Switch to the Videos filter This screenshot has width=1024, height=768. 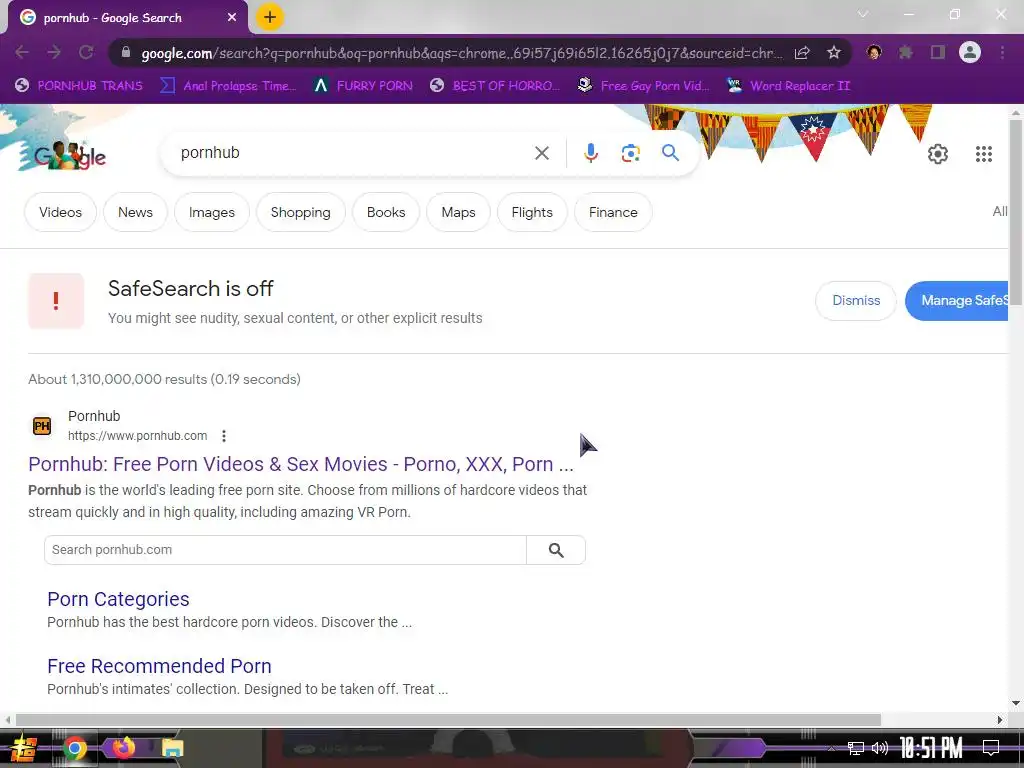click(60, 212)
